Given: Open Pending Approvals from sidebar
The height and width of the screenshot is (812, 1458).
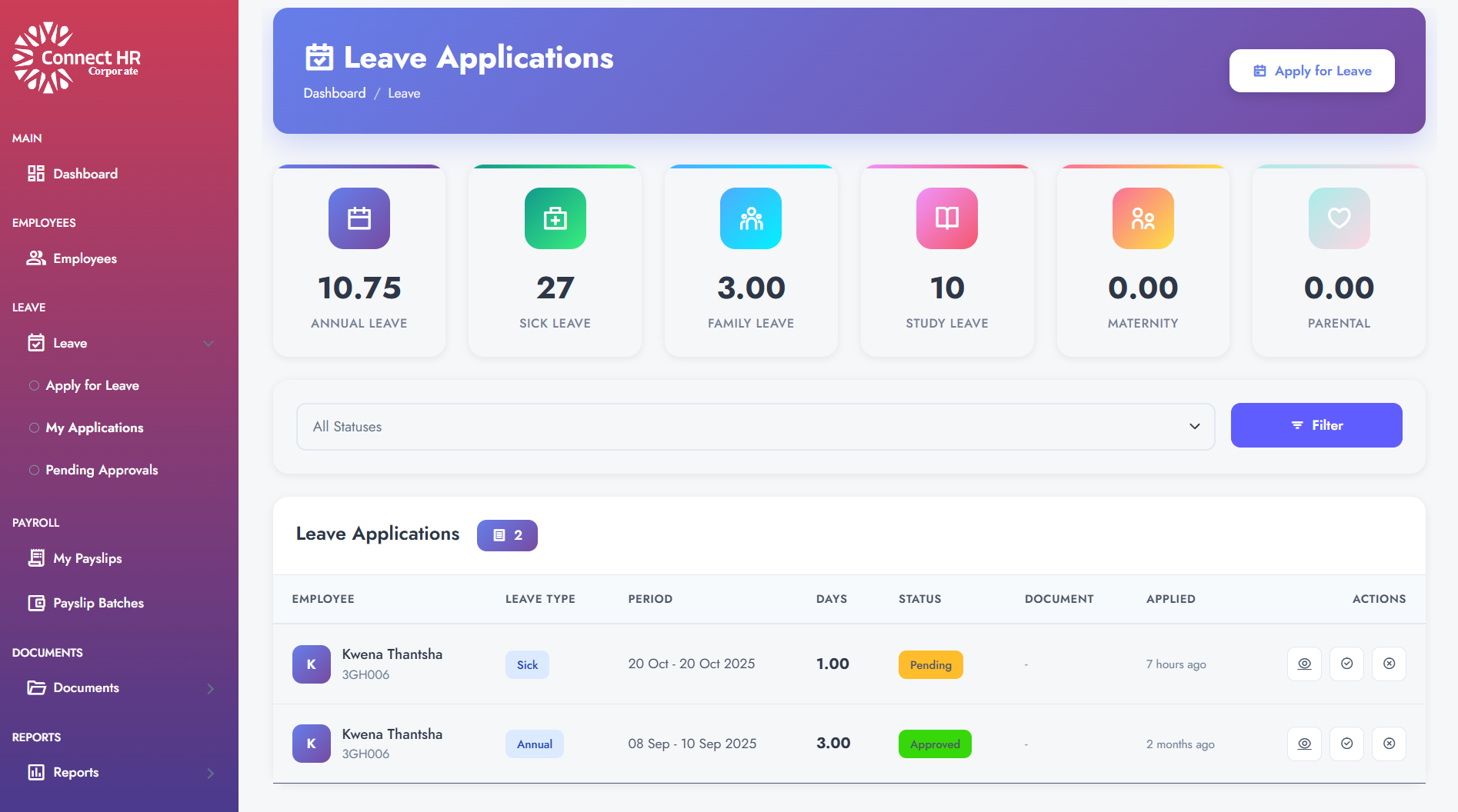Looking at the screenshot, I should (x=101, y=471).
